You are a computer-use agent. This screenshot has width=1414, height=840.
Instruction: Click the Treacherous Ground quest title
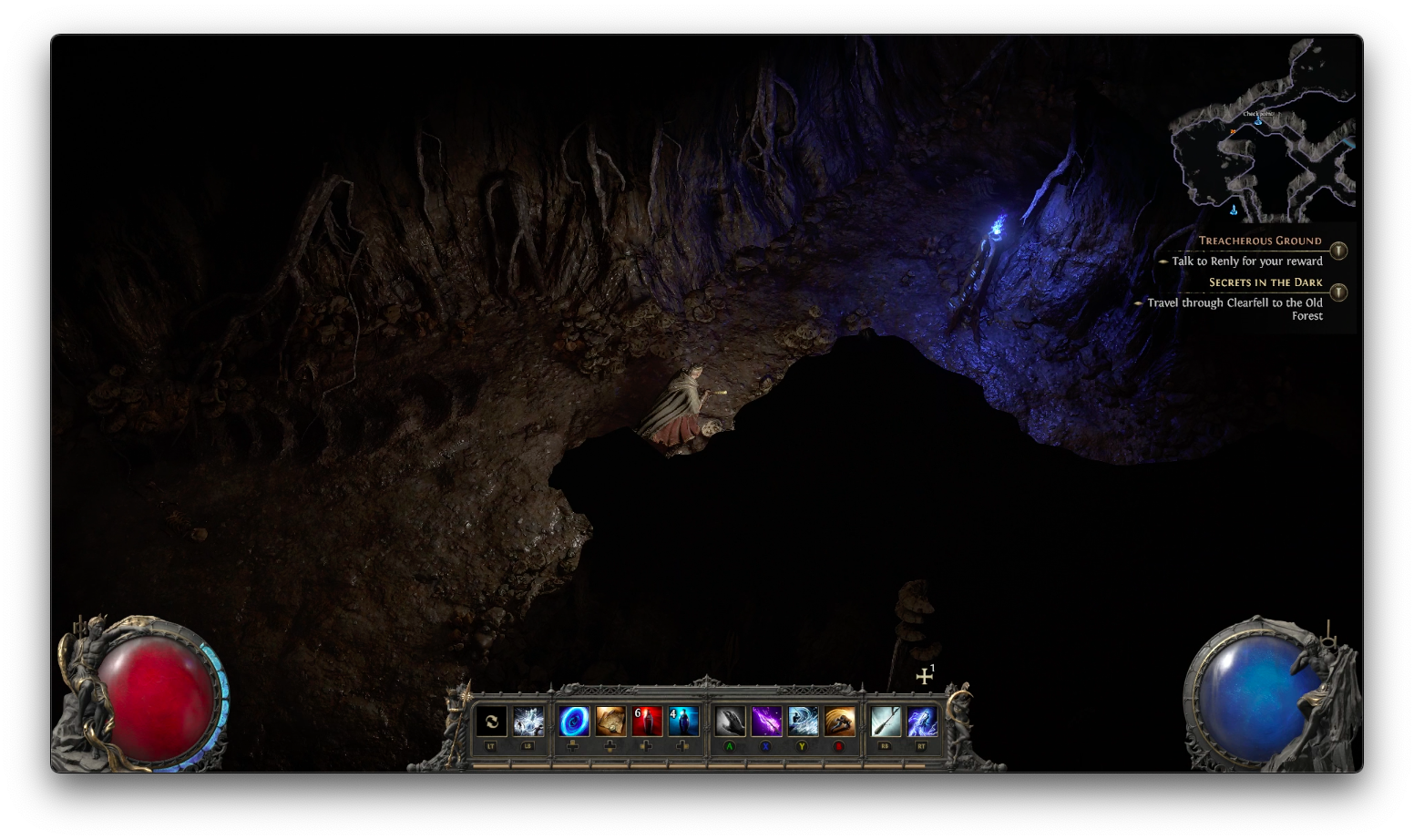click(x=1260, y=241)
